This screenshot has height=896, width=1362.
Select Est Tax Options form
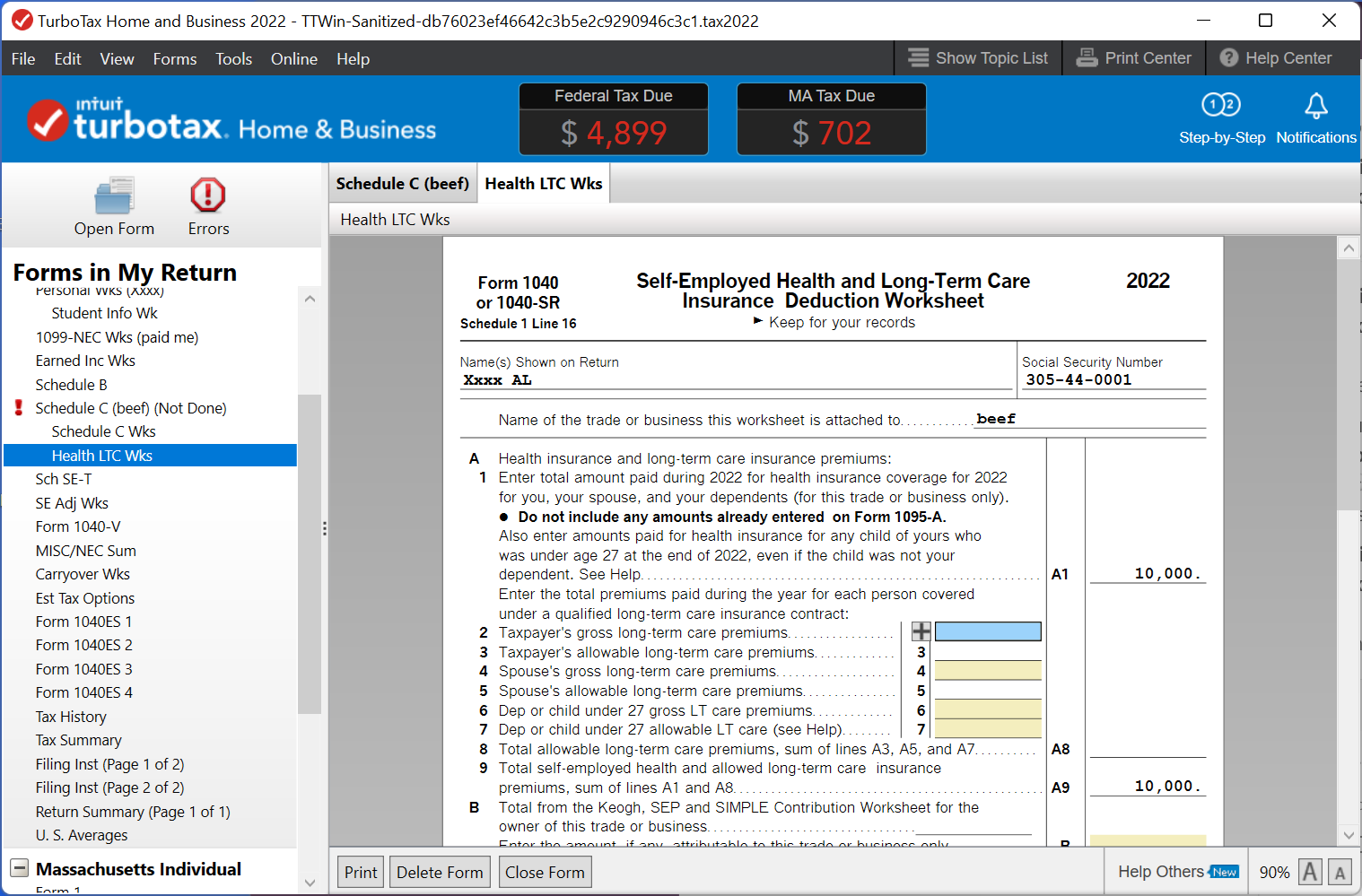pyautogui.click(x=84, y=598)
